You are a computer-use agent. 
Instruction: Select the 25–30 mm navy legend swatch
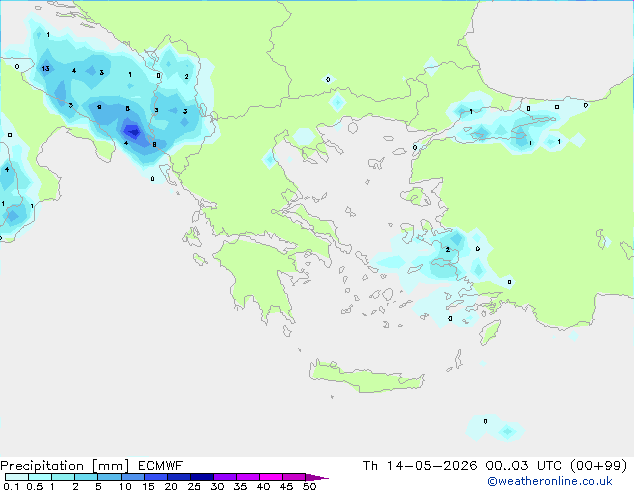click(202, 477)
